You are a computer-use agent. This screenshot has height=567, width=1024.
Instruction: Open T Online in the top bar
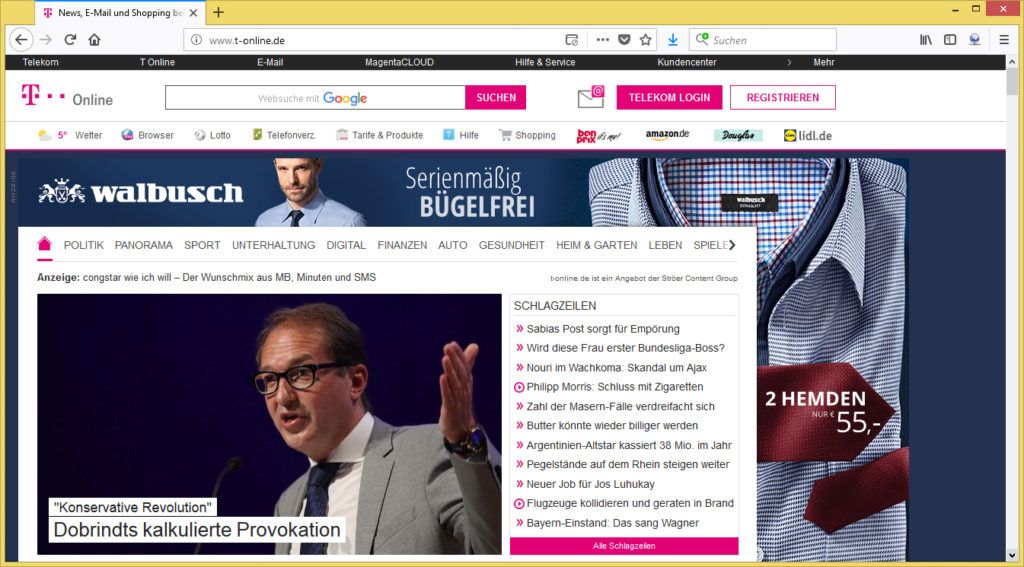click(157, 62)
